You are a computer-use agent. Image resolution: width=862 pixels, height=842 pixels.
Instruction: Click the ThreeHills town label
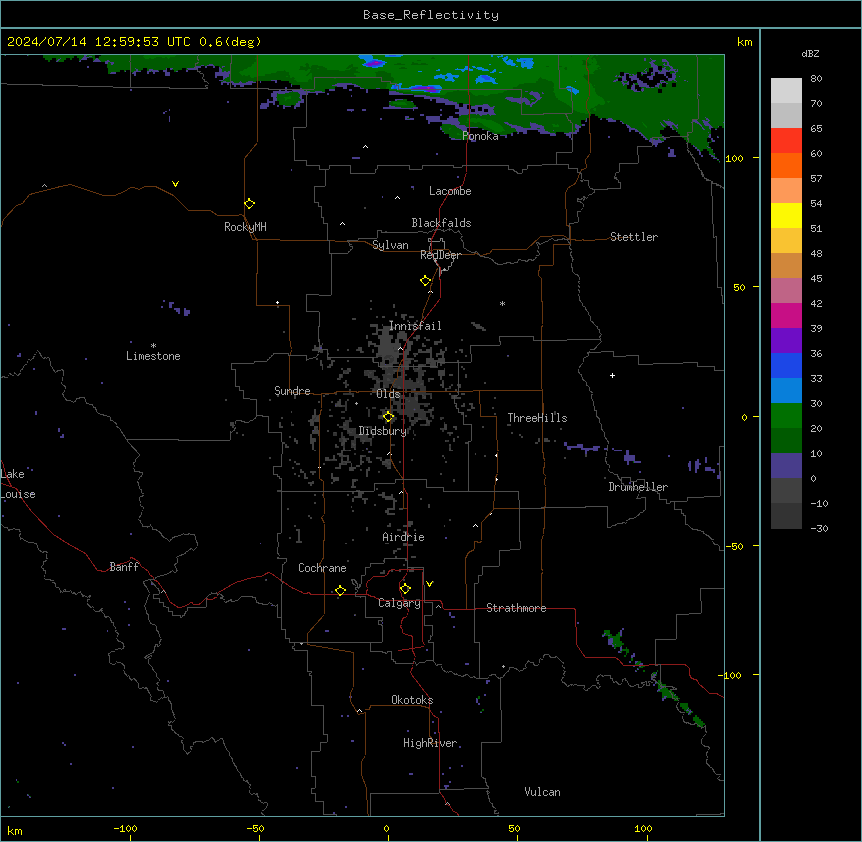537,418
